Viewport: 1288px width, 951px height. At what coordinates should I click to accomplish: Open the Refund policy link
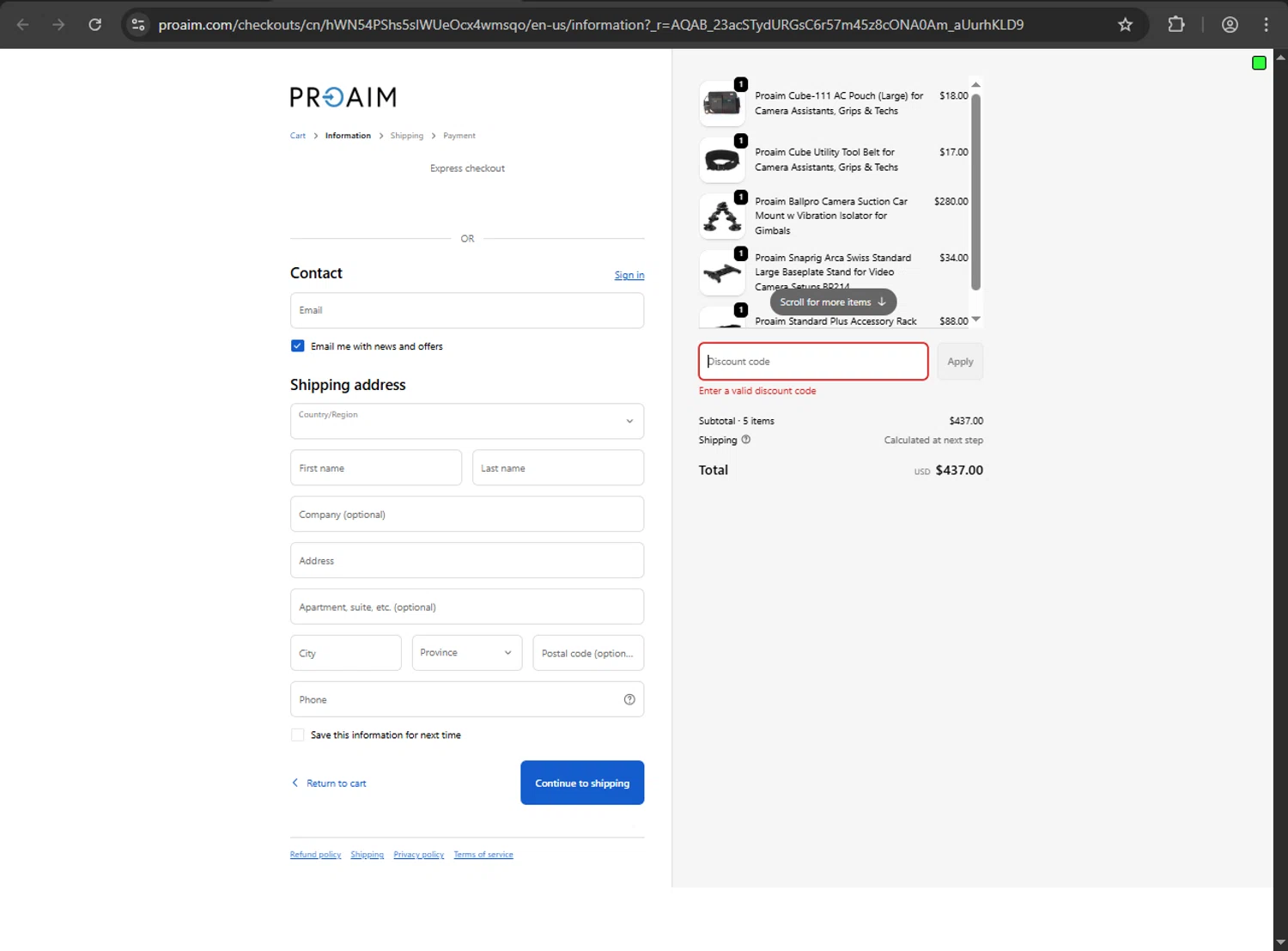315,855
